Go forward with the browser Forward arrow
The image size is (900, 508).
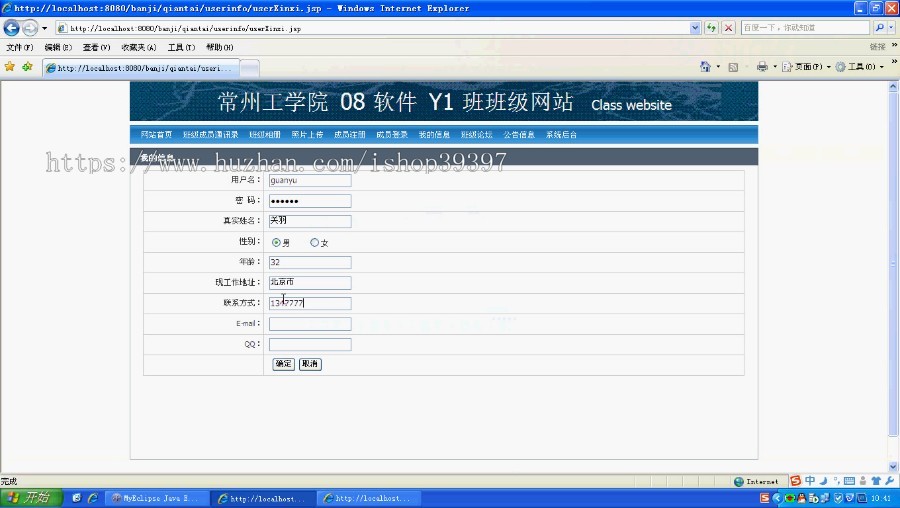click(29, 28)
